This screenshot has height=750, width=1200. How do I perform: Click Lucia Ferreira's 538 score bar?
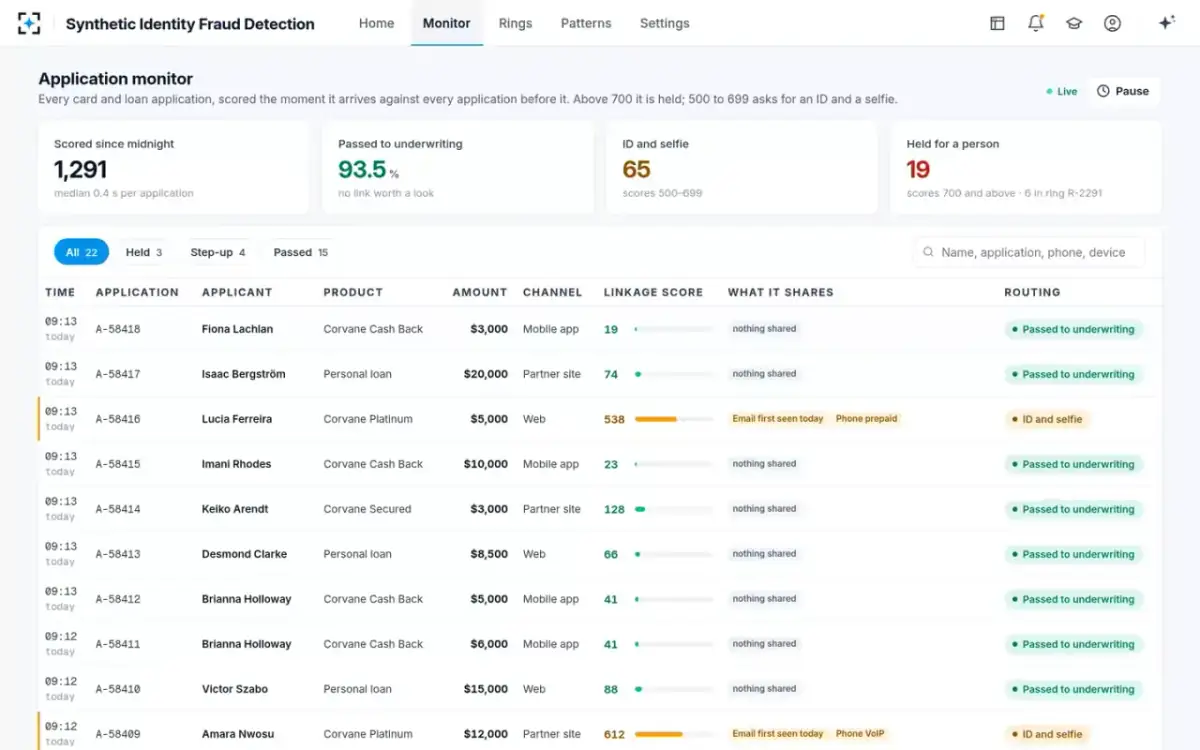[x=674, y=419]
